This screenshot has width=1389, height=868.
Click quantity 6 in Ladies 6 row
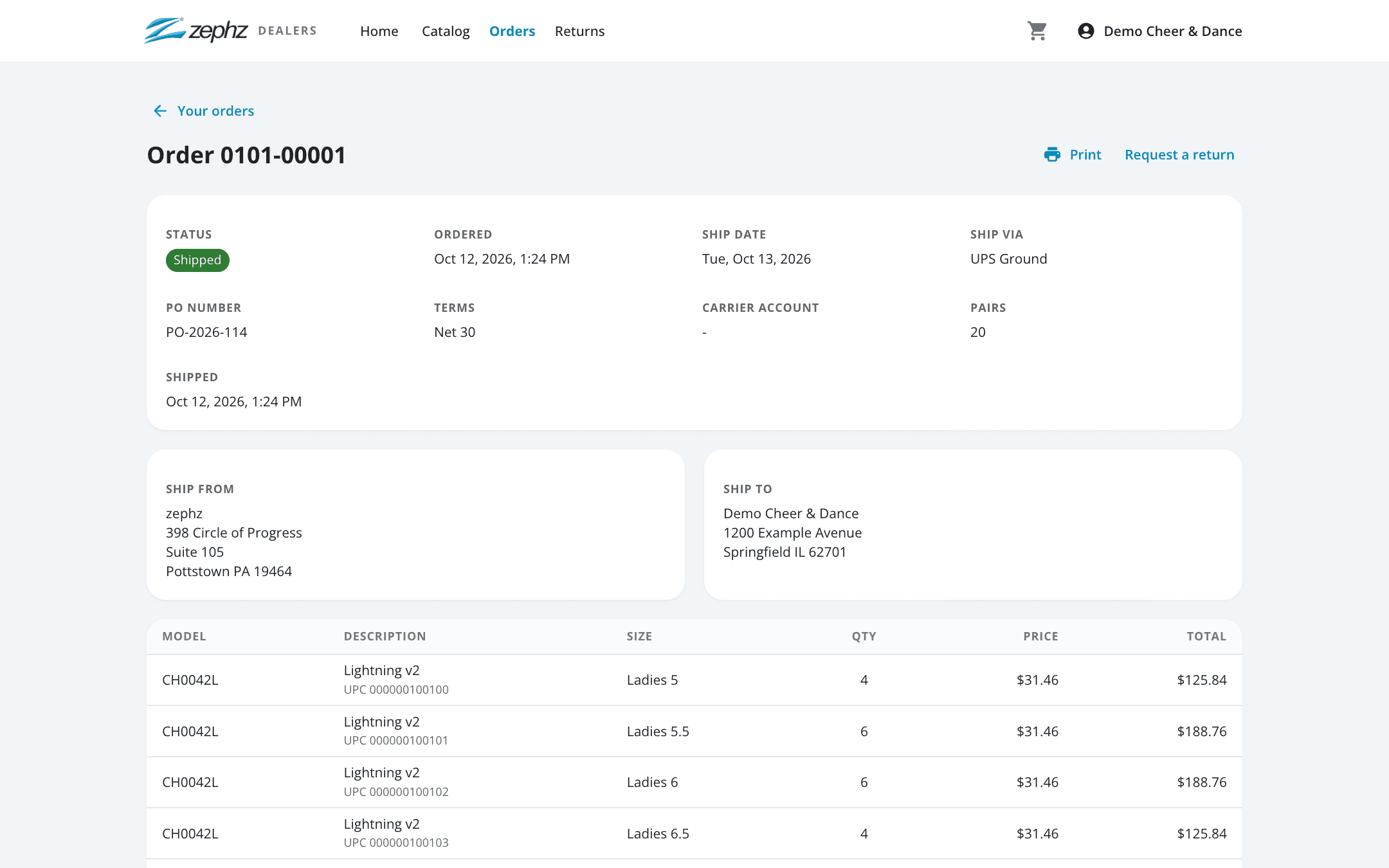point(864,782)
